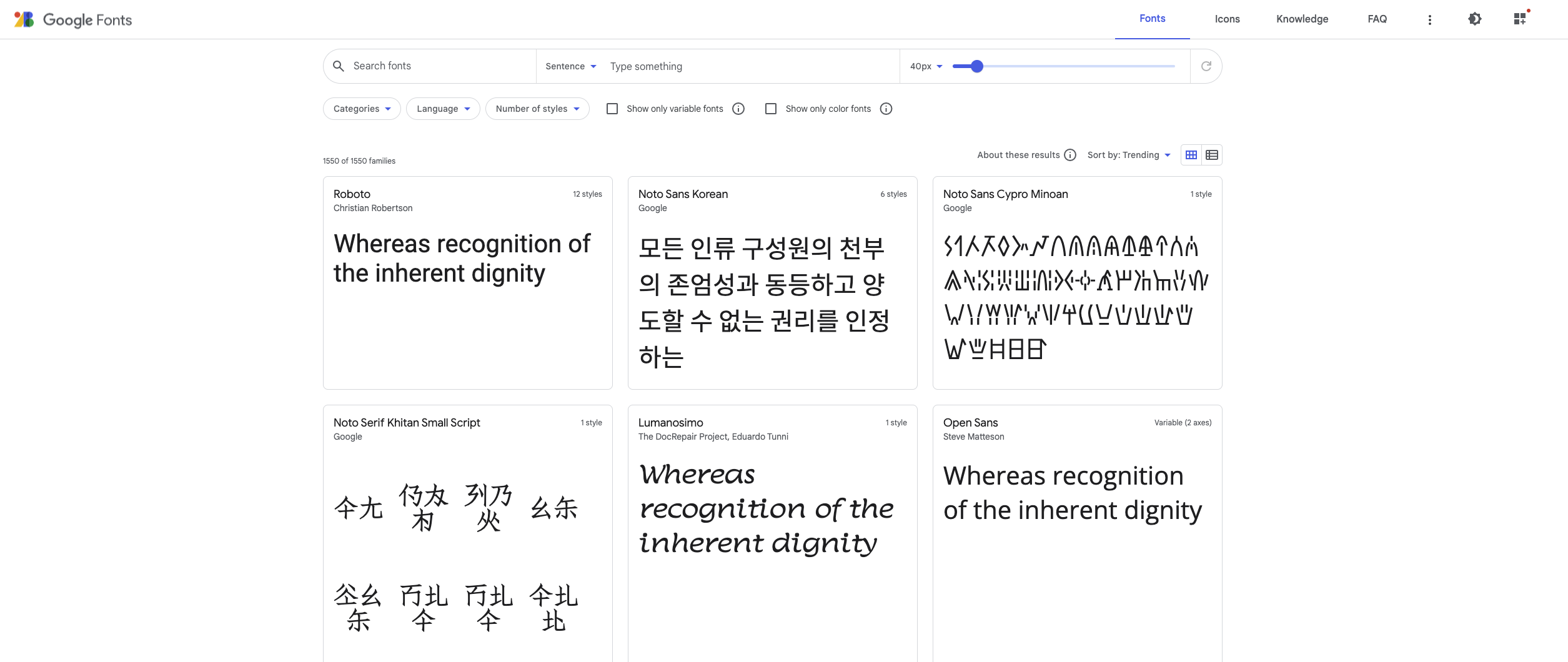
Task: Open the Knowledge tab
Action: 1302,19
